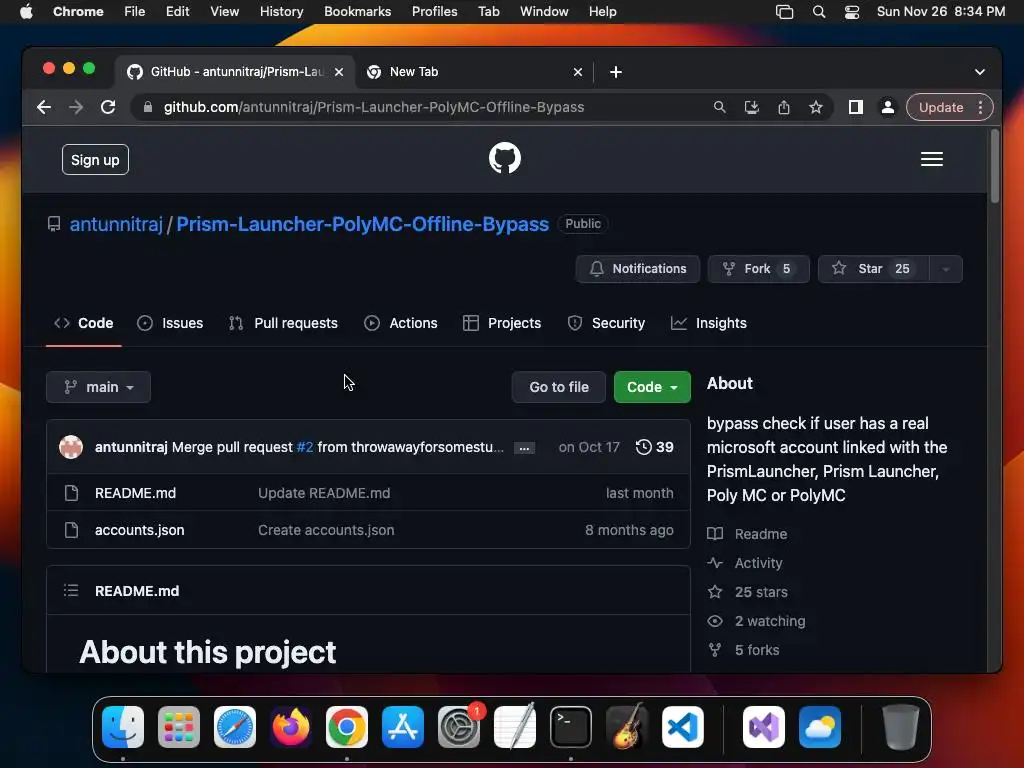The height and width of the screenshot is (768, 1024).
Task: Open the Star lists dropdown arrow
Action: (x=946, y=269)
